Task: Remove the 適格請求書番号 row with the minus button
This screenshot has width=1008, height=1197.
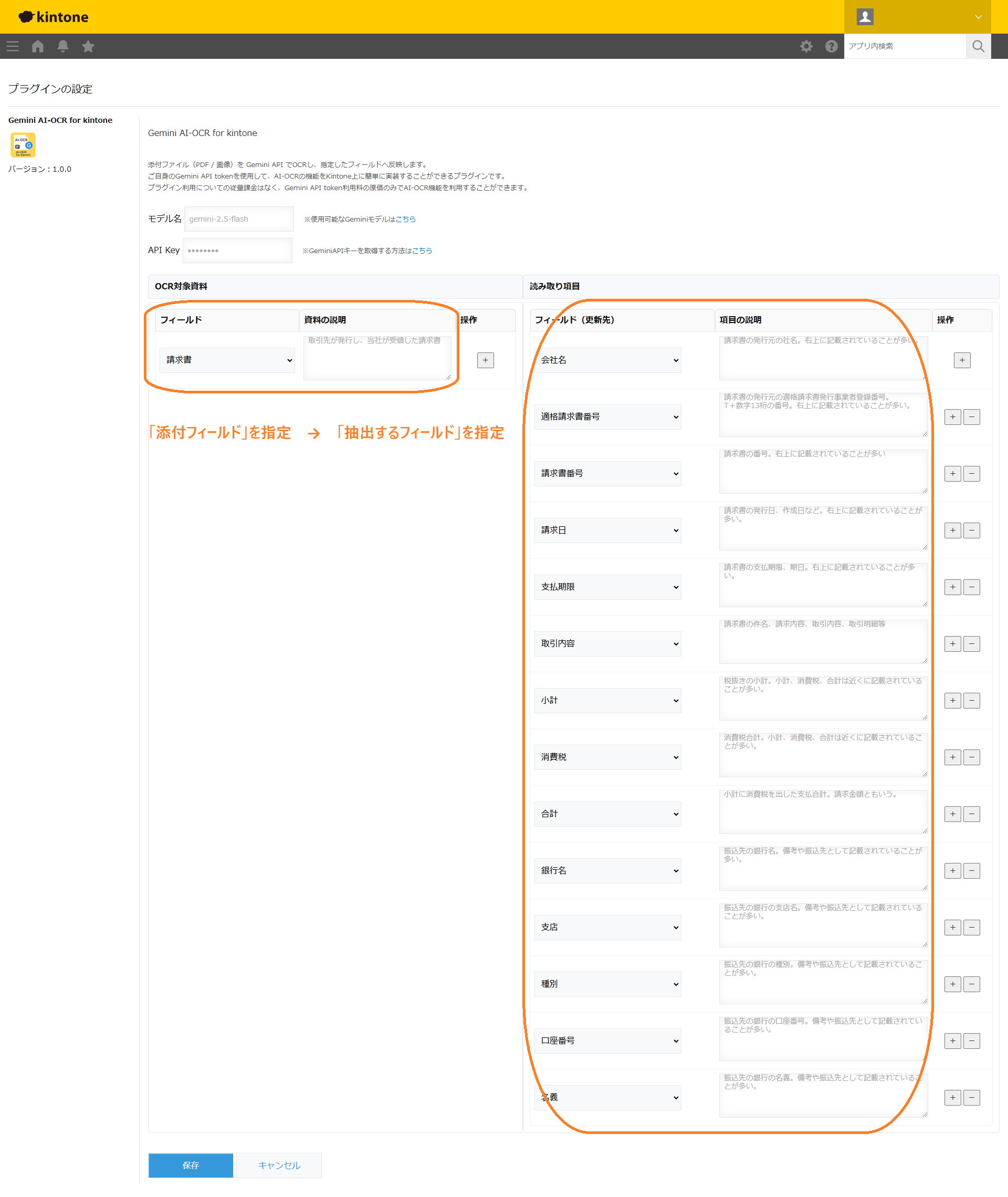Action: pos(971,417)
